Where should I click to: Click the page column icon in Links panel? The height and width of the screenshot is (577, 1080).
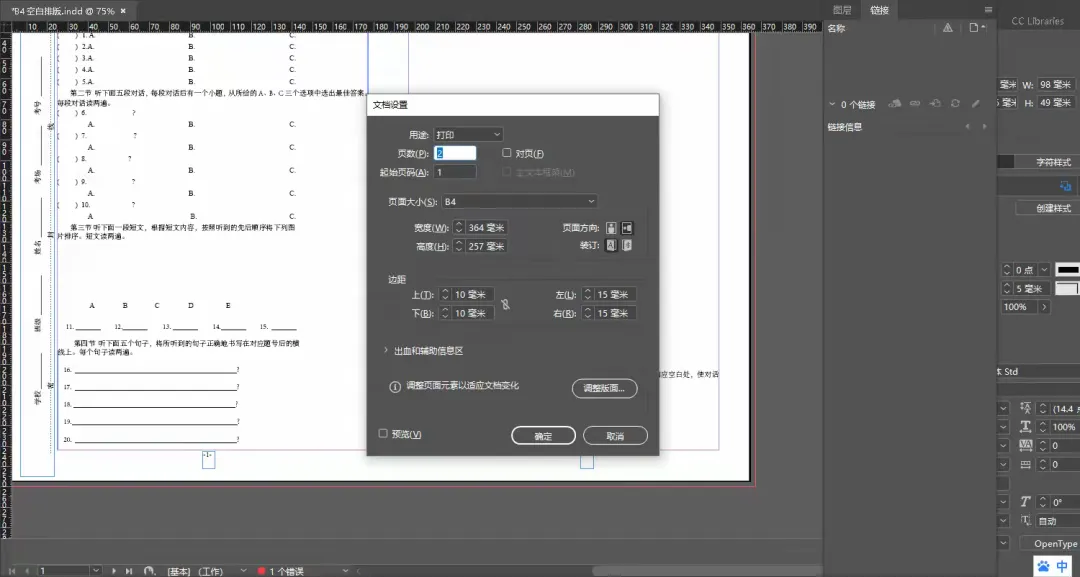click(x=976, y=28)
